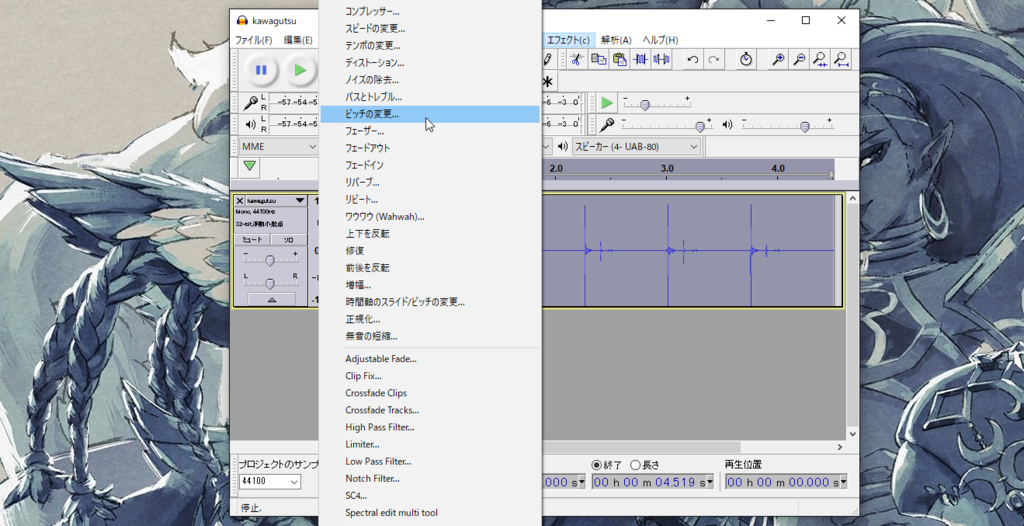Screen dimensions: 1024x526
Task: Choose High Pass Filter... menu entry
Action: [x=430, y=427]
